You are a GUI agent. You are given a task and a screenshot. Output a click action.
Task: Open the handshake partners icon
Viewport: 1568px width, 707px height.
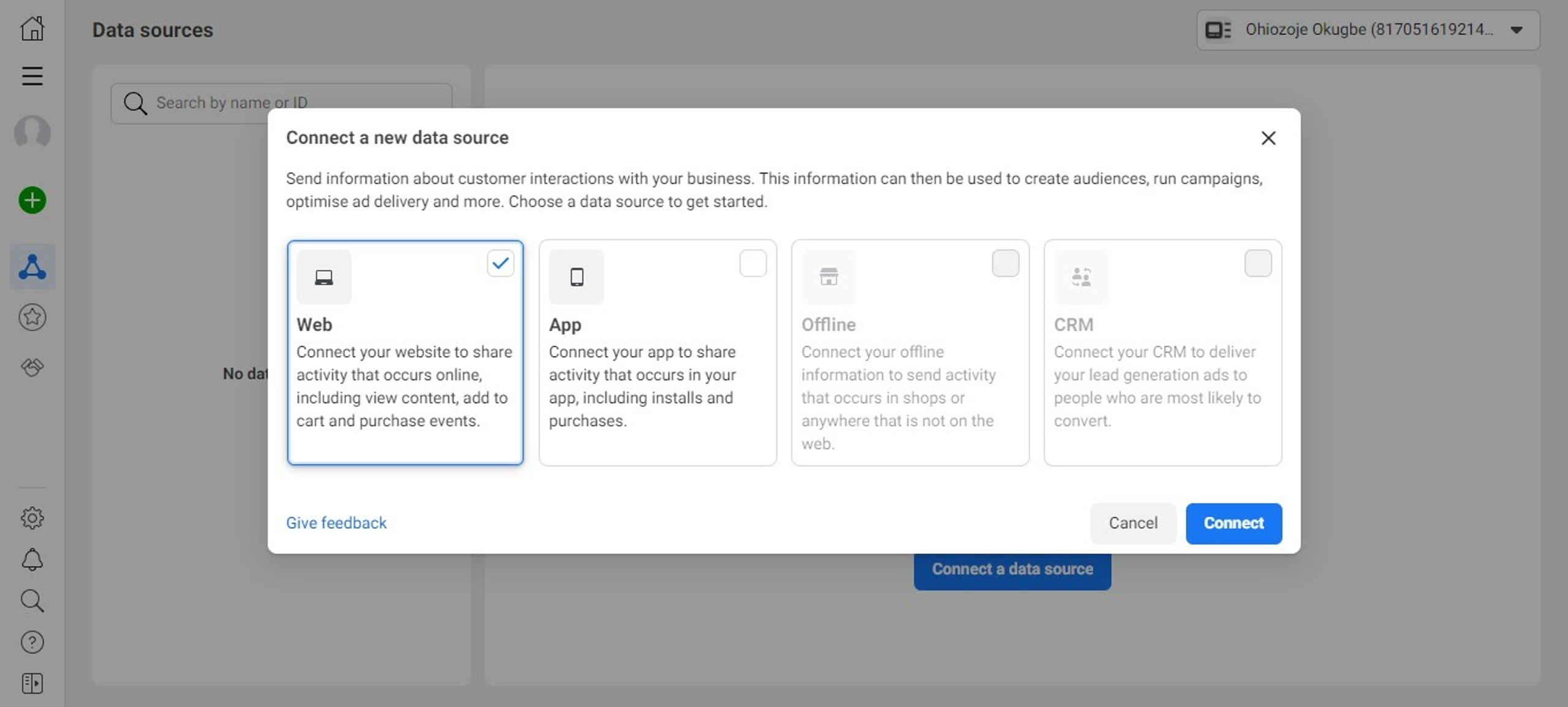click(x=32, y=367)
